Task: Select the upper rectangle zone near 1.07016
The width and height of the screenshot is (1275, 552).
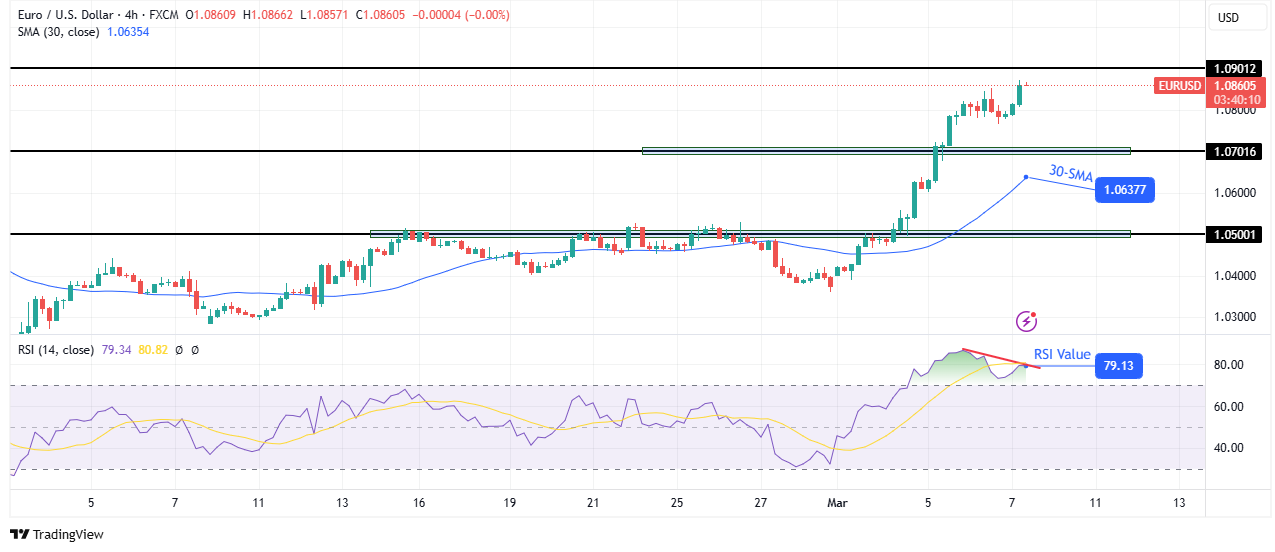Action: pos(885,151)
